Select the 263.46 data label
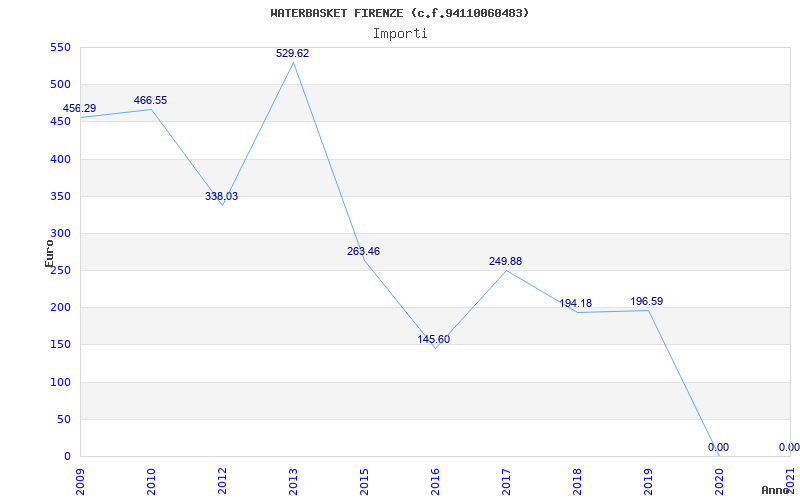The height and width of the screenshot is (500, 800). pyautogui.click(x=363, y=252)
